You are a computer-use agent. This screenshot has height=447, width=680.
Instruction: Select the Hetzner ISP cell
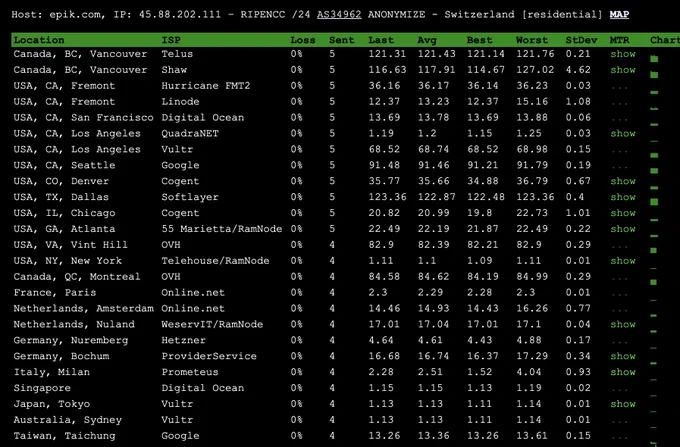pyautogui.click(x=183, y=340)
